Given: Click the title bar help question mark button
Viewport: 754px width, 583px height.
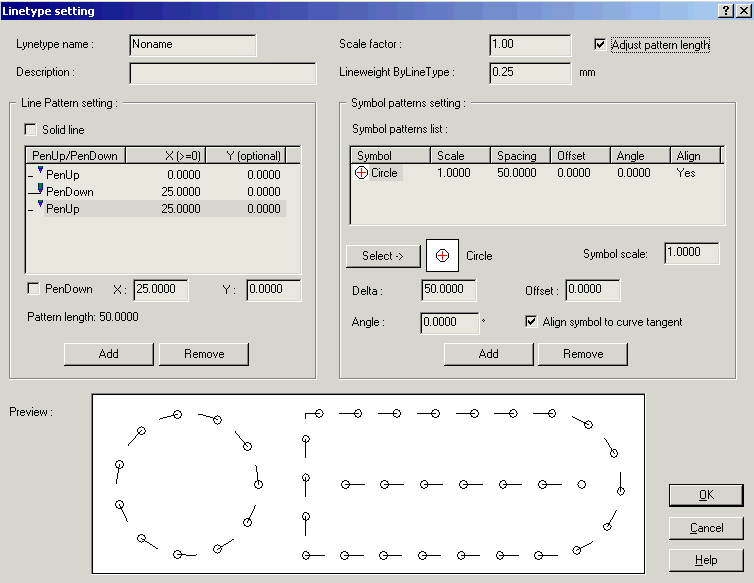Looking at the screenshot, I should pos(726,11).
